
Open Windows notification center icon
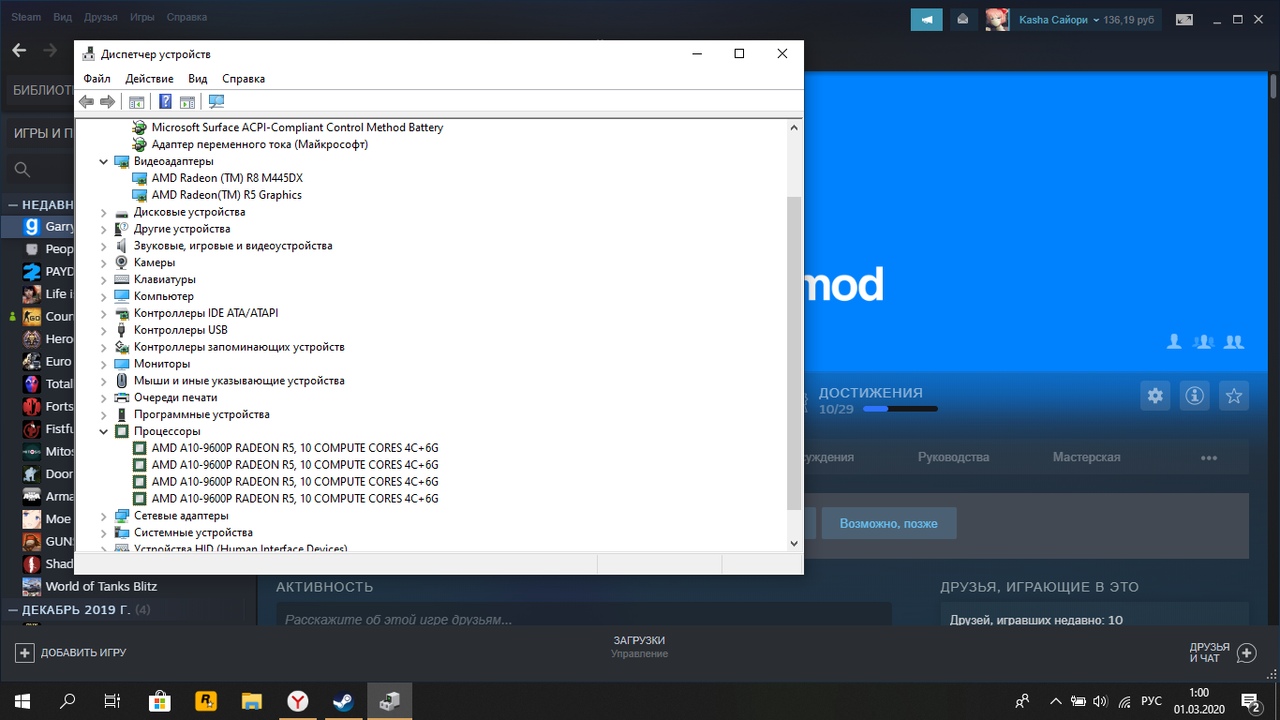1250,702
